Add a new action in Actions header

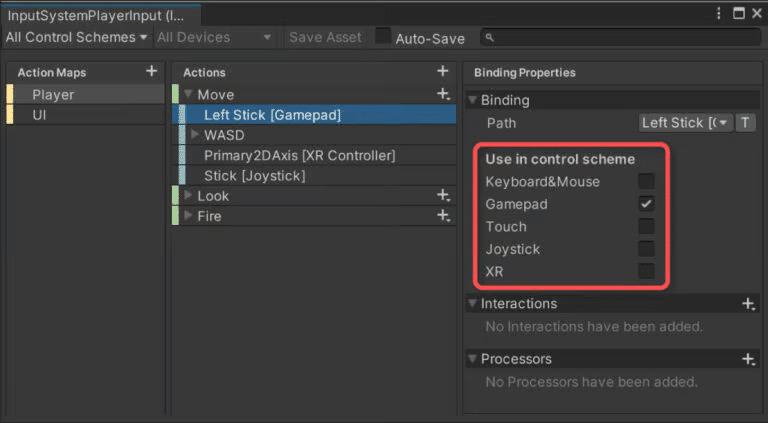pyautogui.click(x=442, y=71)
